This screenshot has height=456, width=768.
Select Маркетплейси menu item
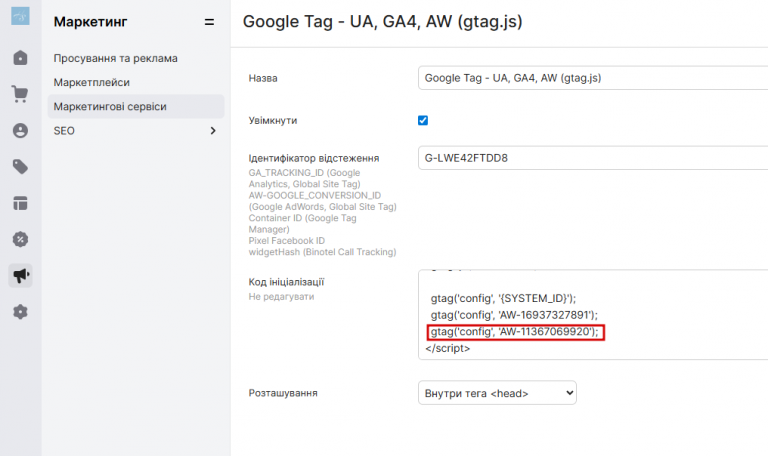[x=92, y=82]
